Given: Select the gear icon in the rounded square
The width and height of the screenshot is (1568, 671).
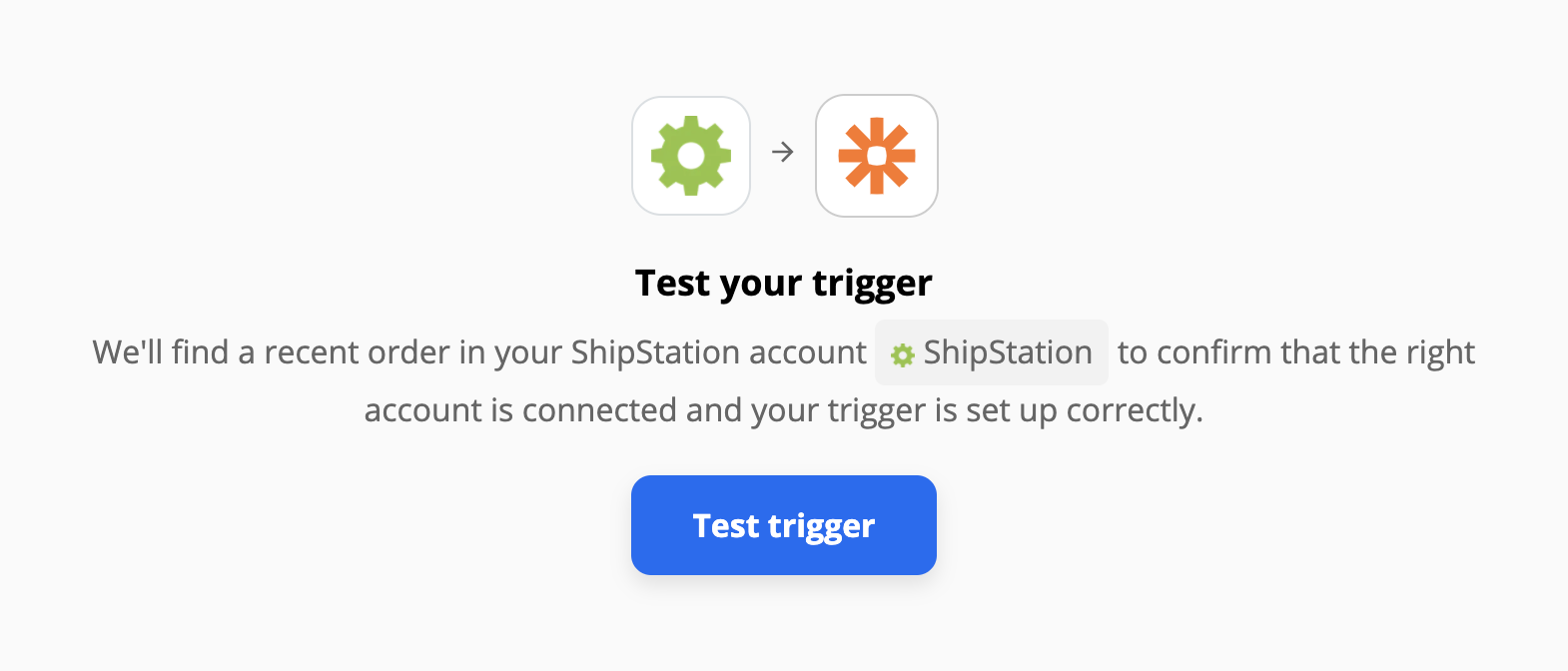Looking at the screenshot, I should [690, 155].
